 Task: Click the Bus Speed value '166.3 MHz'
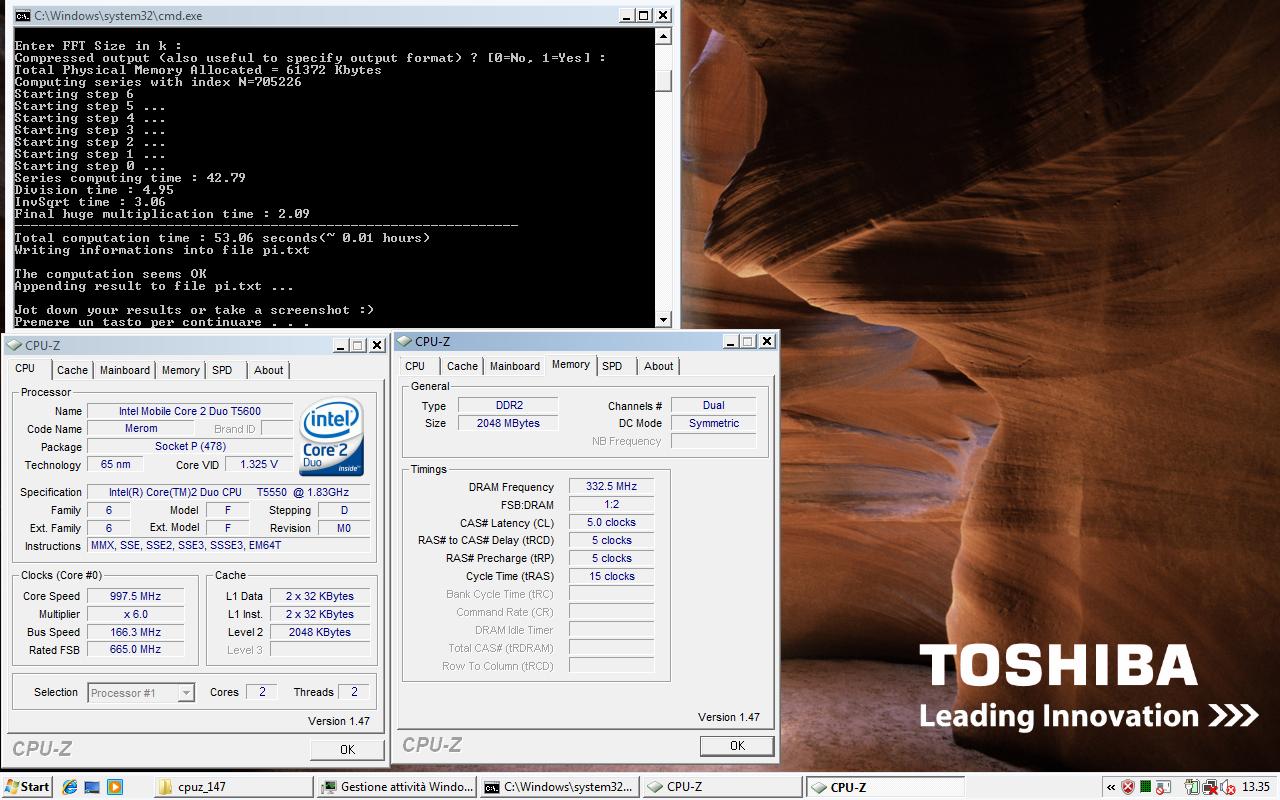coord(136,632)
